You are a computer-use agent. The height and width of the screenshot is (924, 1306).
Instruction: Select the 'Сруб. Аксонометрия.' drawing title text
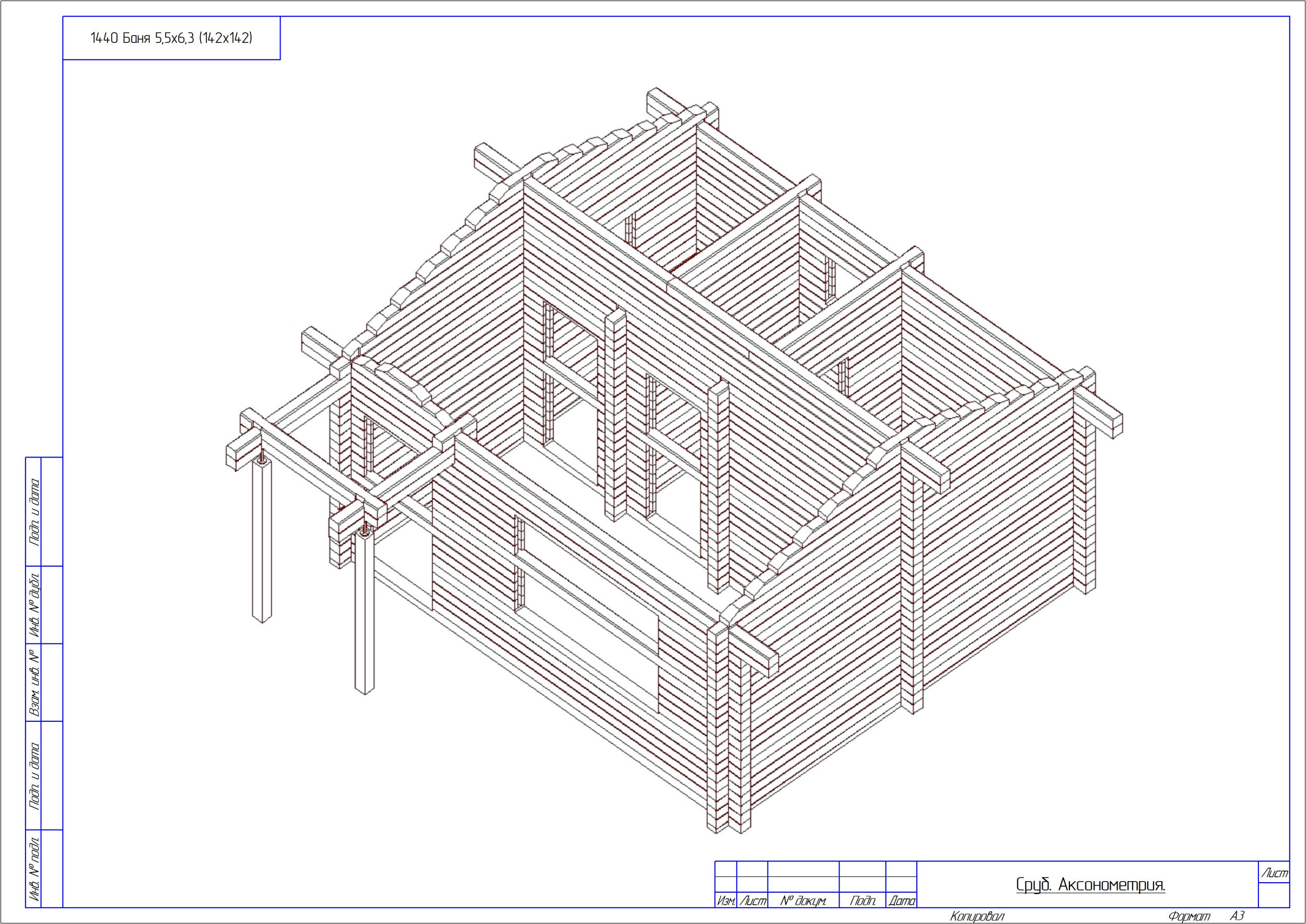pos(1090,885)
